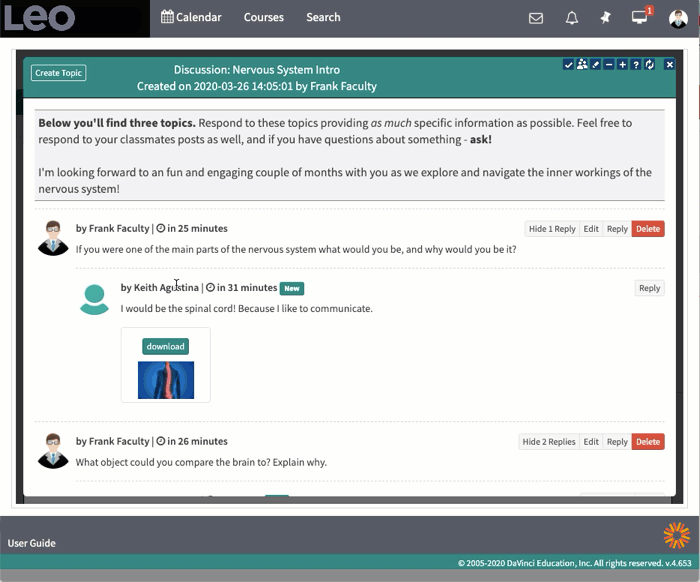Open the Courses menu

coord(263,17)
